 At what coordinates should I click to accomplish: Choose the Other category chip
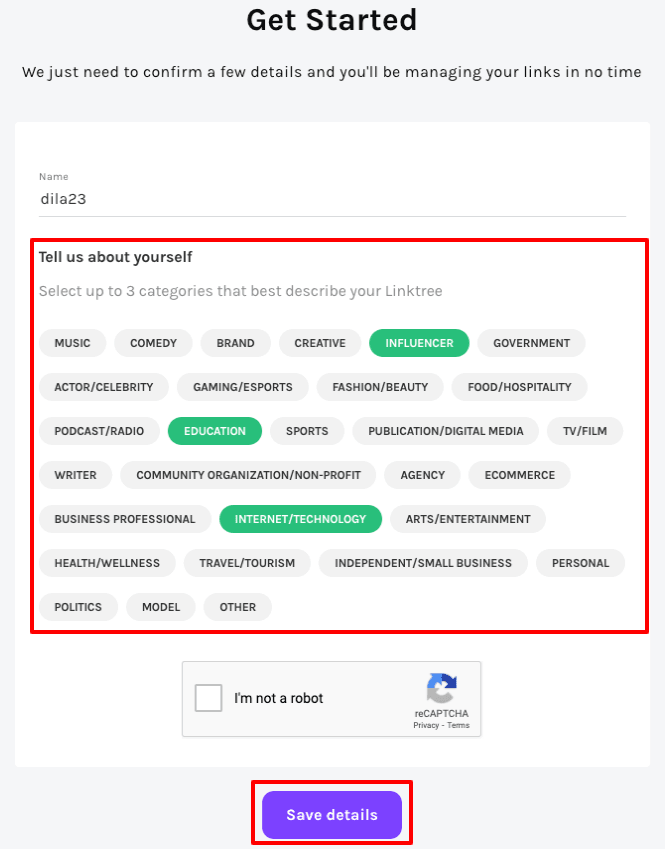click(238, 607)
